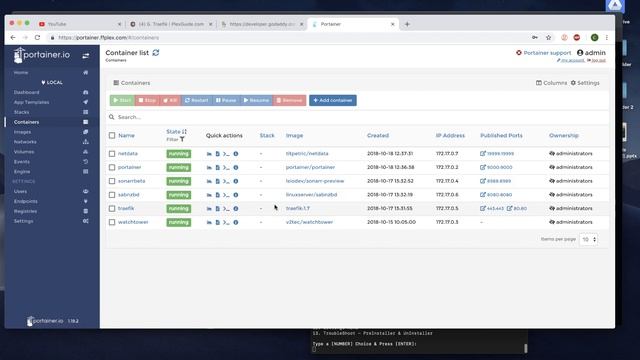Click the Dashboard icon in the sidebar

click(86, 93)
